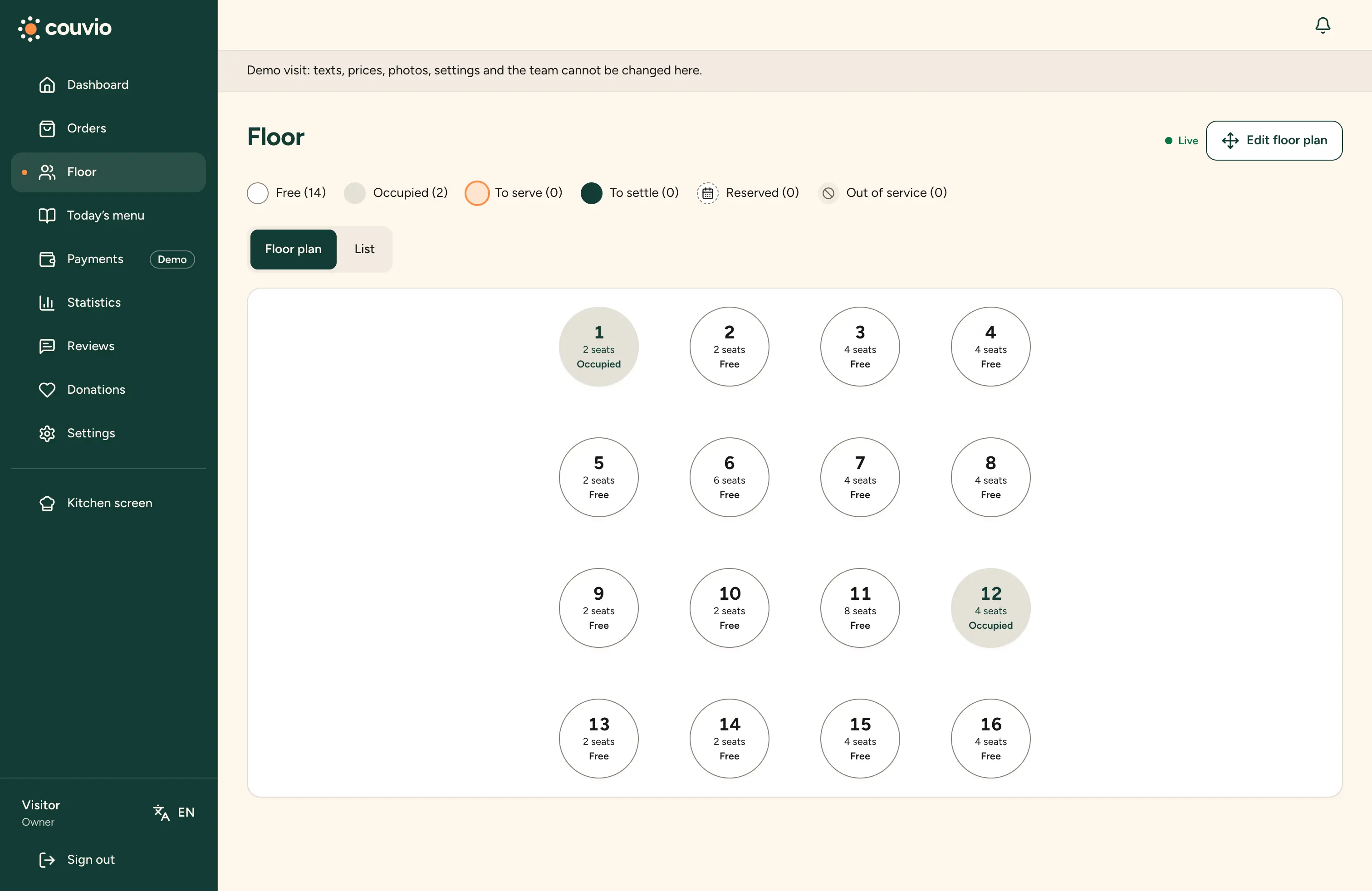
Task: Click the Kitchen screen chef hat icon
Action: (x=47, y=503)
